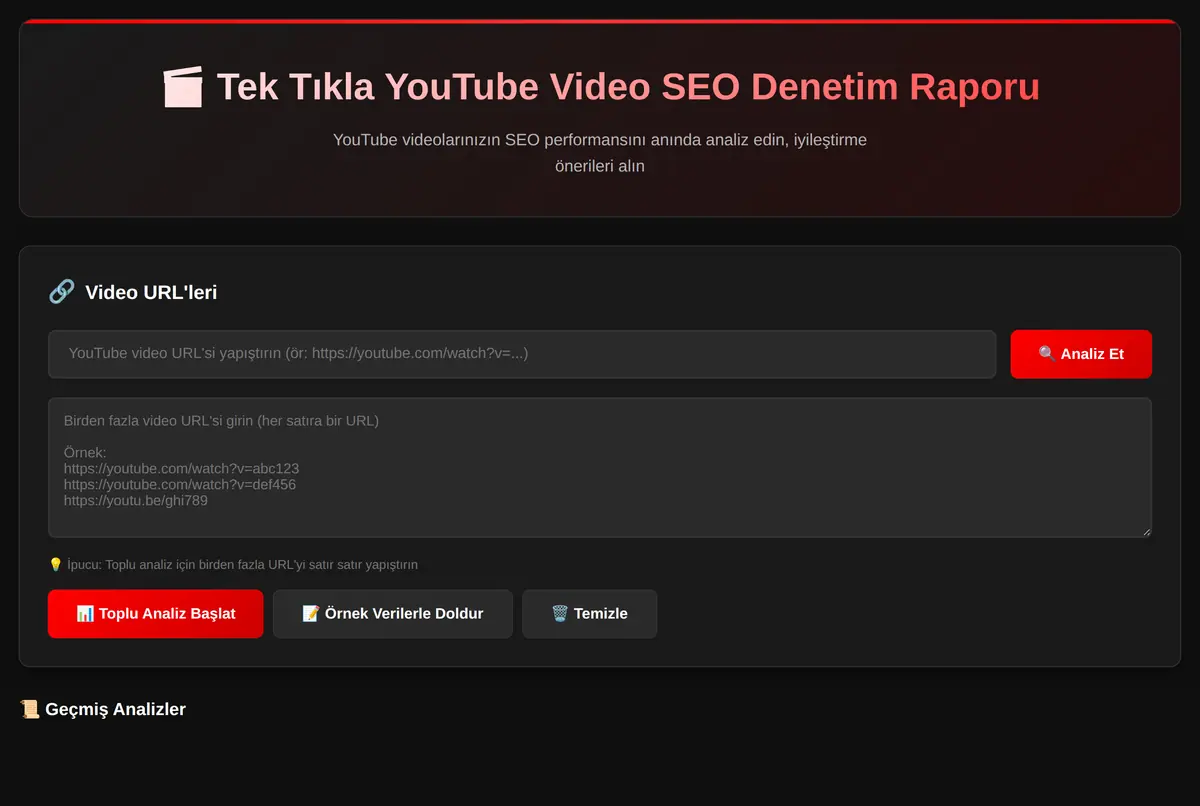1200x806 pixels.
Task: Clear inputs with the Temizle button
Action: tap(590, 613)
